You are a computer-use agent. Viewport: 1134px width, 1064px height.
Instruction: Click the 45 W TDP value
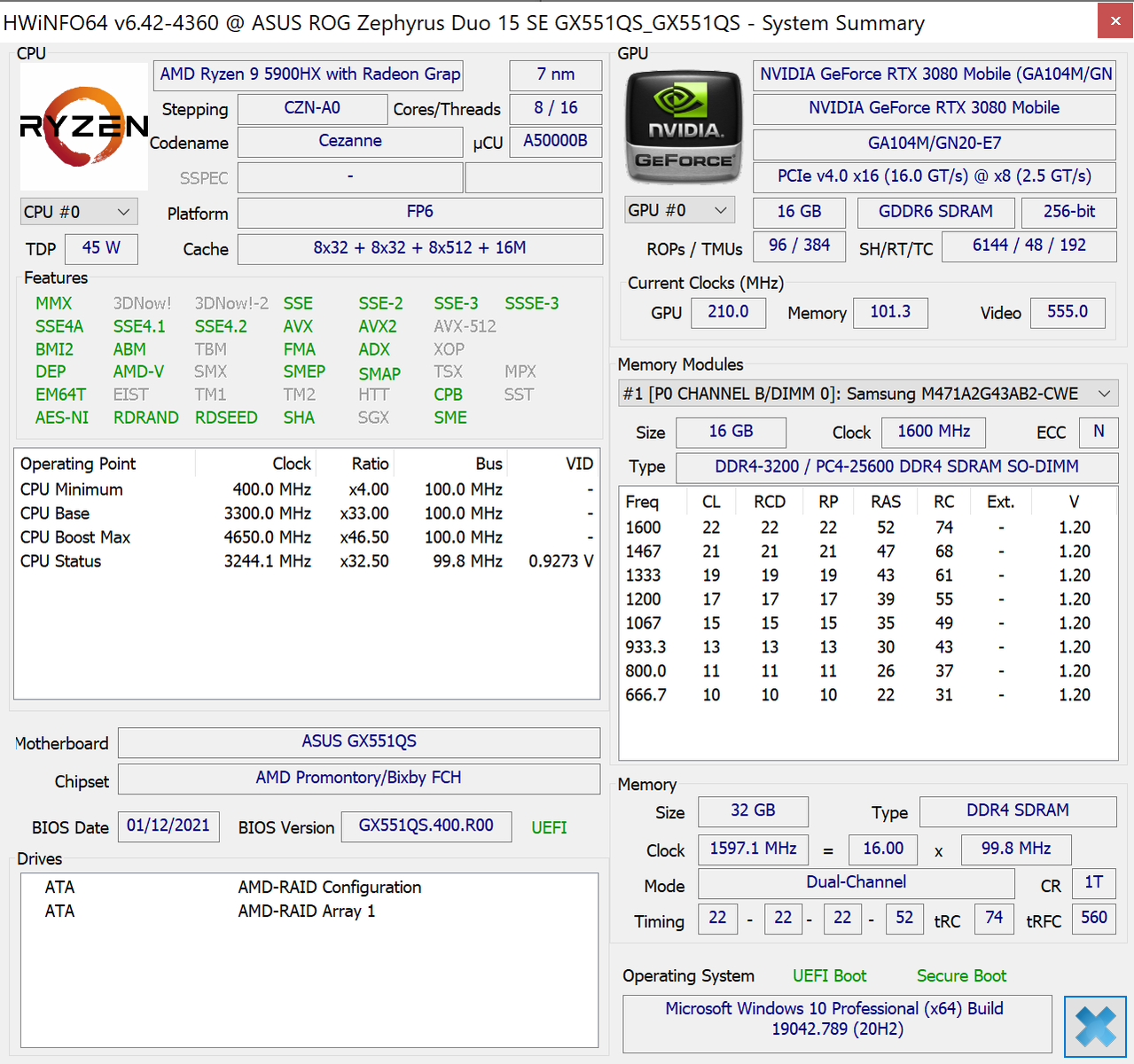click(x=101, y=248)
